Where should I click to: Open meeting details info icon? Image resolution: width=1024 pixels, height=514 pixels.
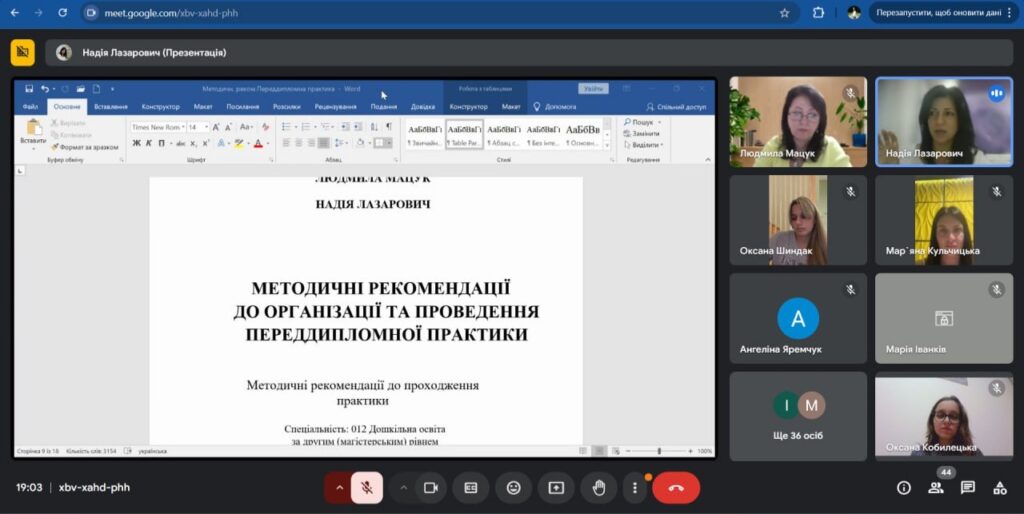coord(904,487)
